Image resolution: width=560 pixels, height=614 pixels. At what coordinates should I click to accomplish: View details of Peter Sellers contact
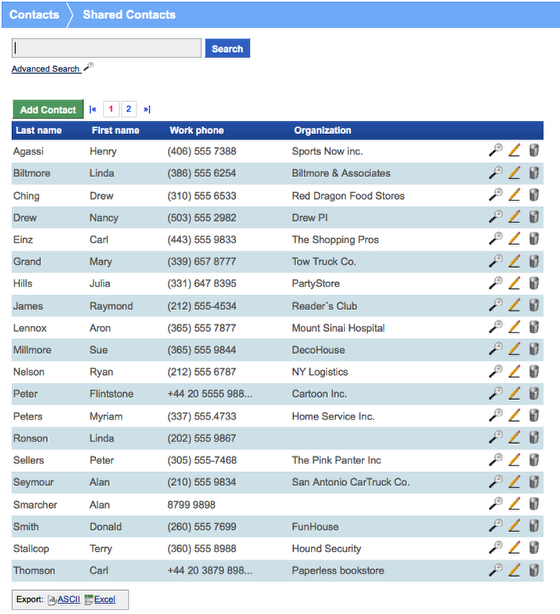click(x=495, y=459)
